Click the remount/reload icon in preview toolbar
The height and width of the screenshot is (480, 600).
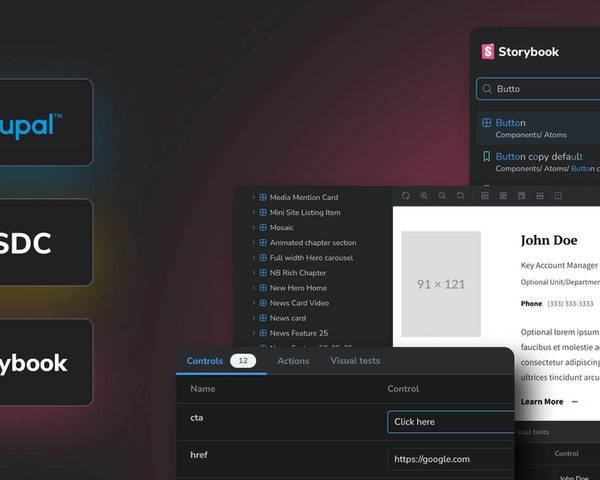coord(406,196)
